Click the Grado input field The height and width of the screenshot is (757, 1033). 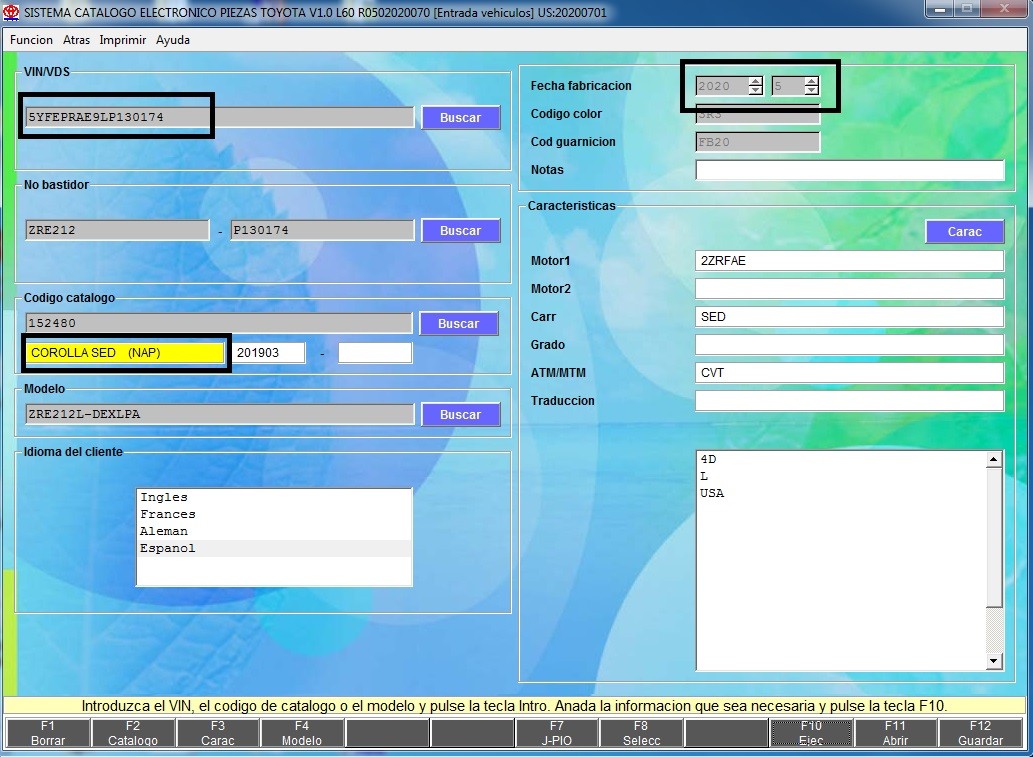tap(849, 345)
